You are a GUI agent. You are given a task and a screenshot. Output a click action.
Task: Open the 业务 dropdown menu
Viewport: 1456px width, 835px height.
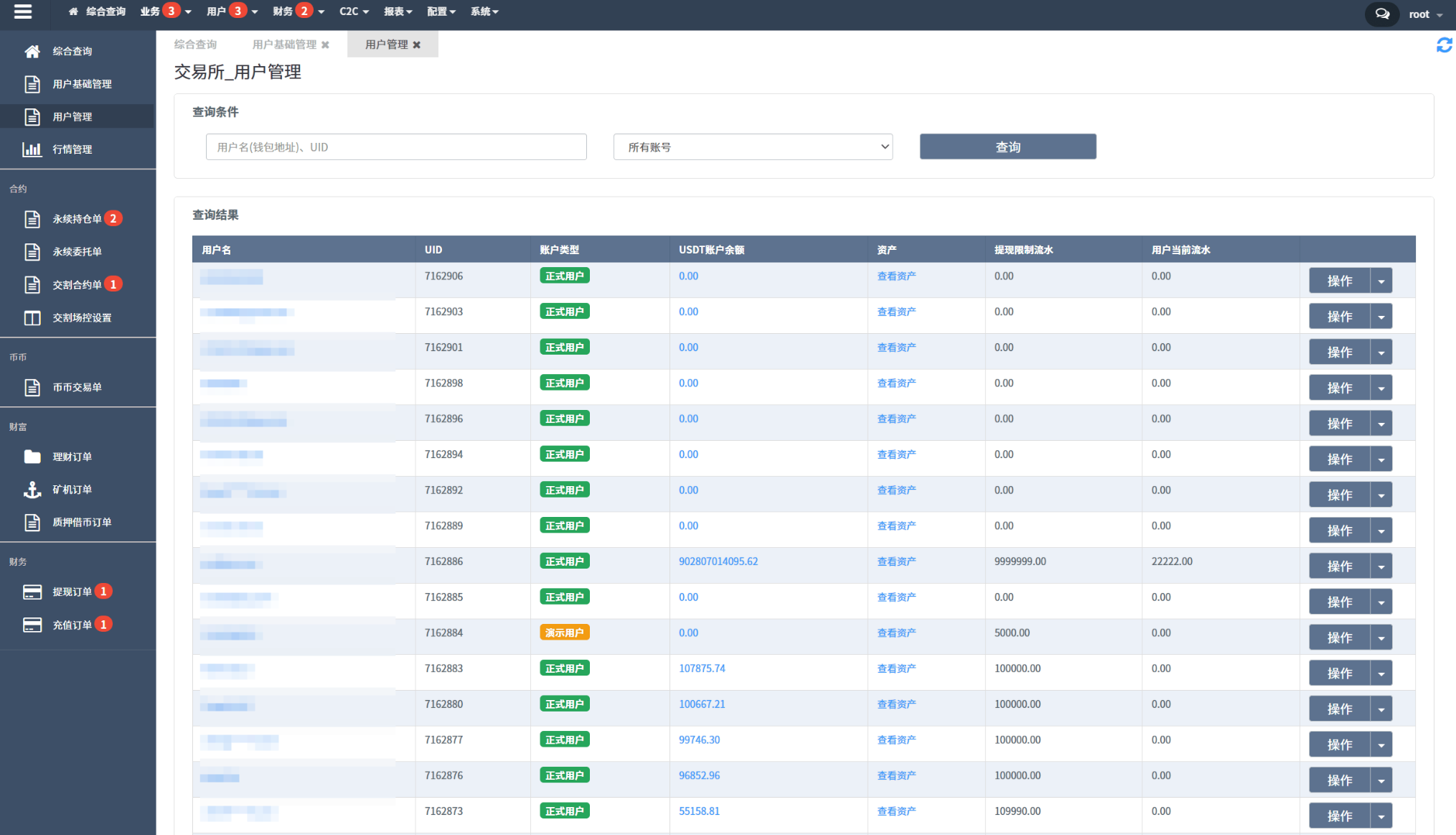point(166,11)
